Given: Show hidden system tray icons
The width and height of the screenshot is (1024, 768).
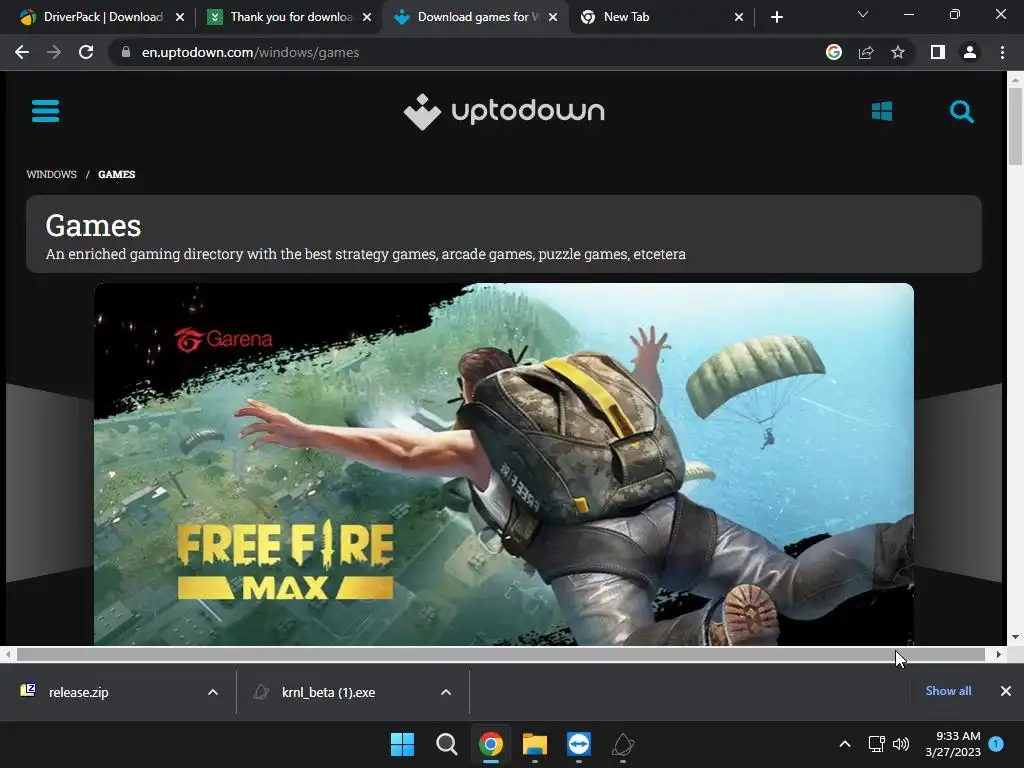Looking at the screenshot, I should 844,744.
